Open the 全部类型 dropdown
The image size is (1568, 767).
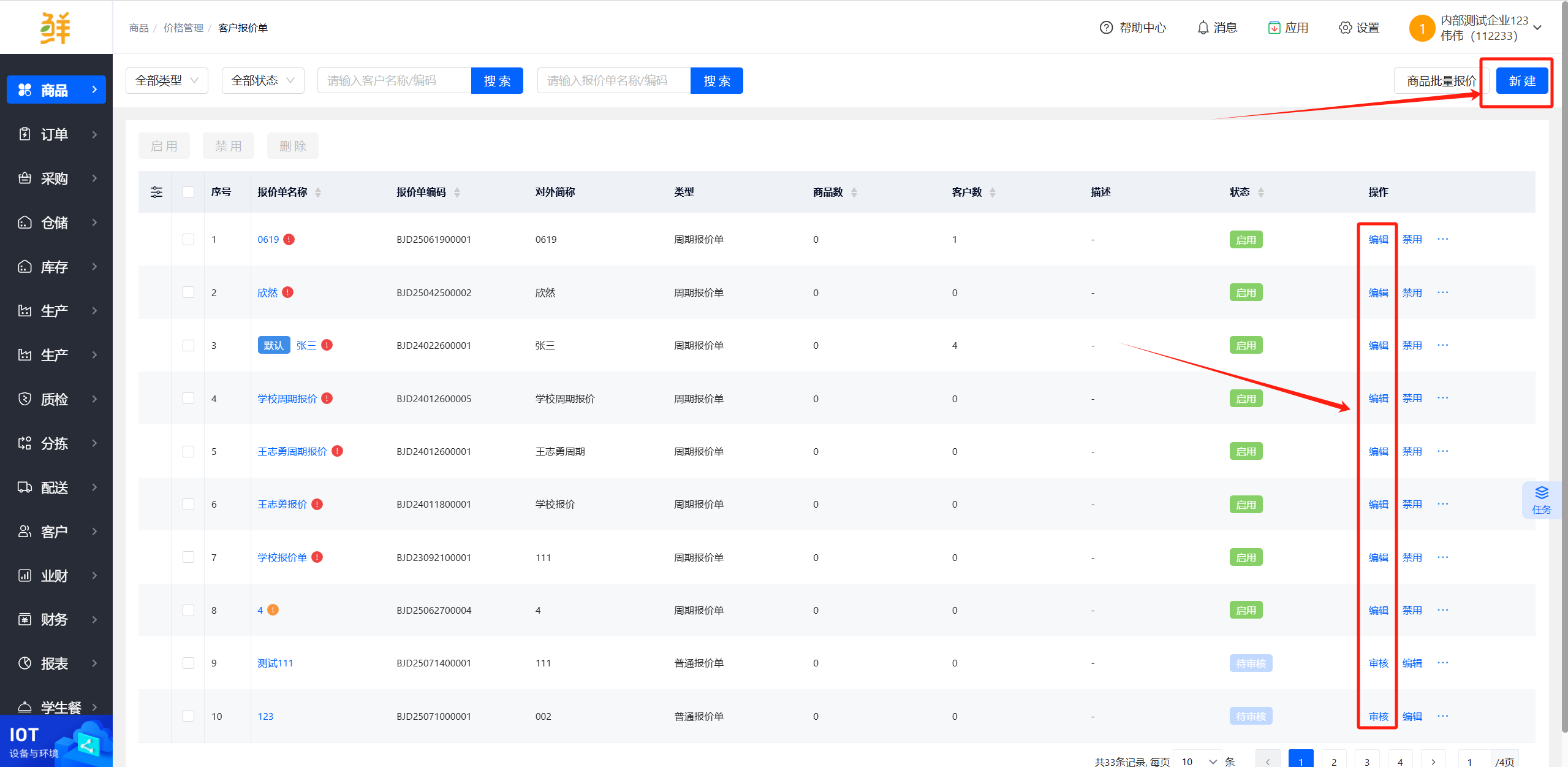[x=167, y=80]
